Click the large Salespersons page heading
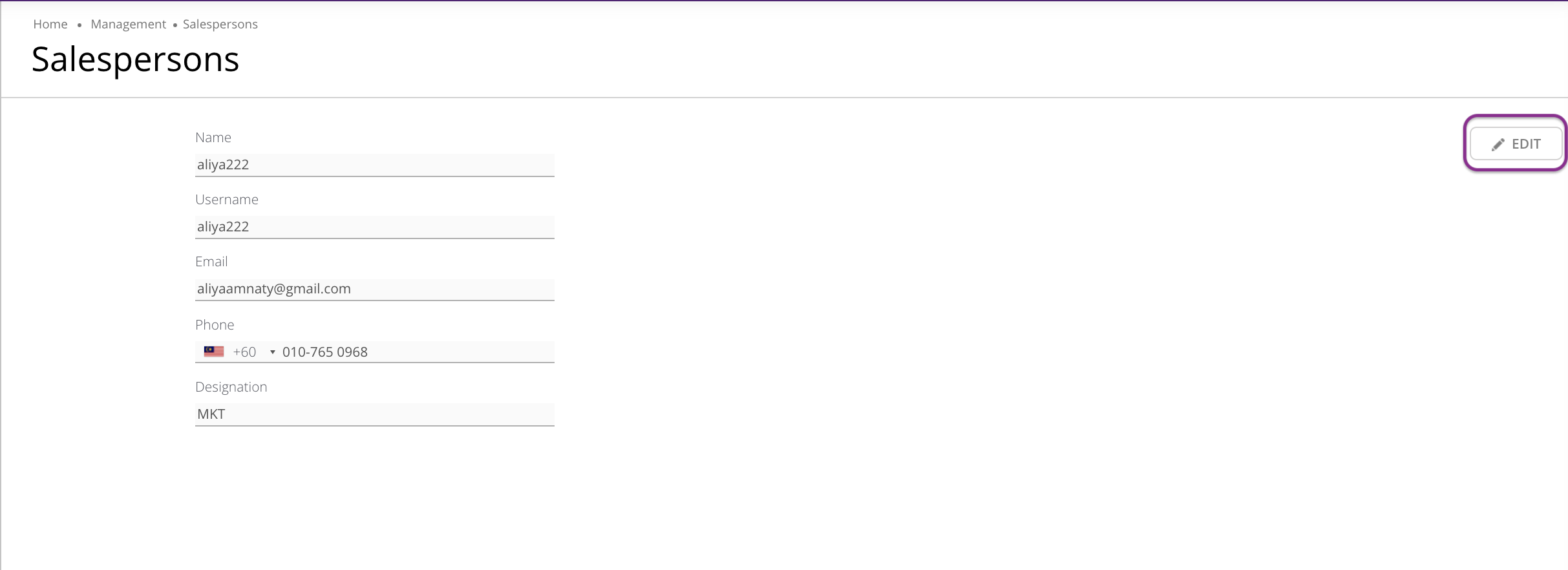The height and width of the screenshot is (570, 1568). pos(135,59)
